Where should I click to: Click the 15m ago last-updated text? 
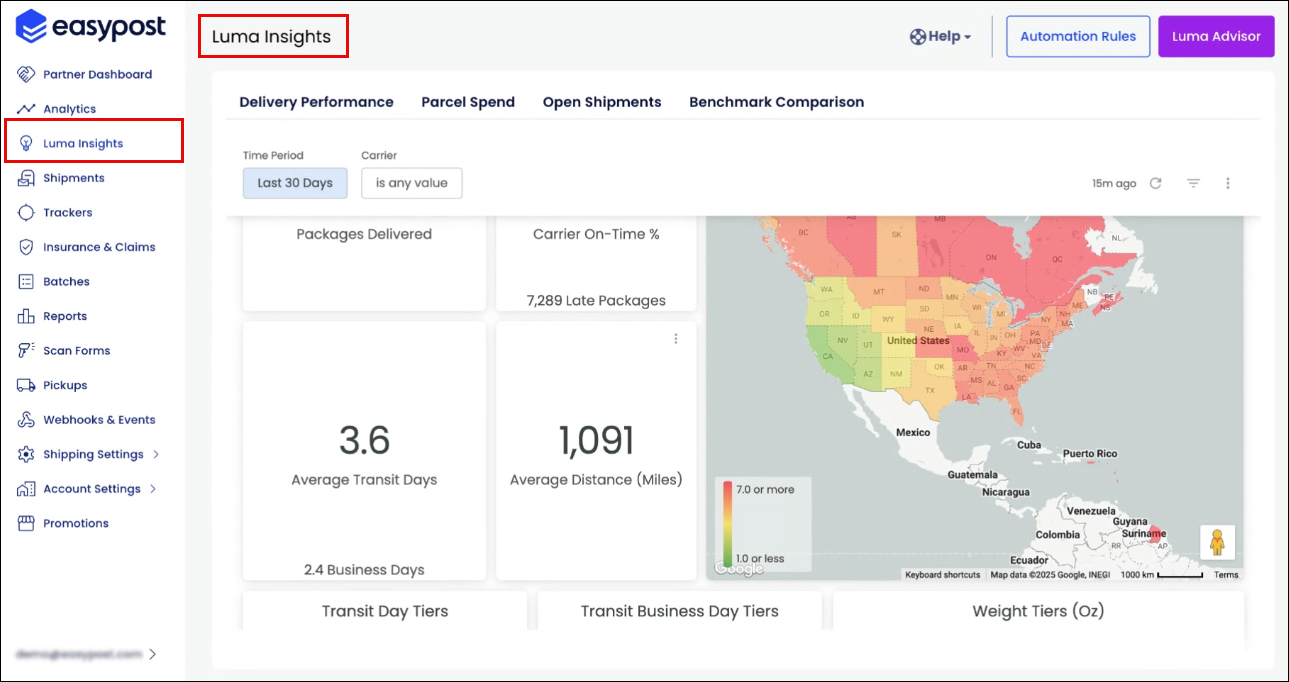coord(1114,184)
